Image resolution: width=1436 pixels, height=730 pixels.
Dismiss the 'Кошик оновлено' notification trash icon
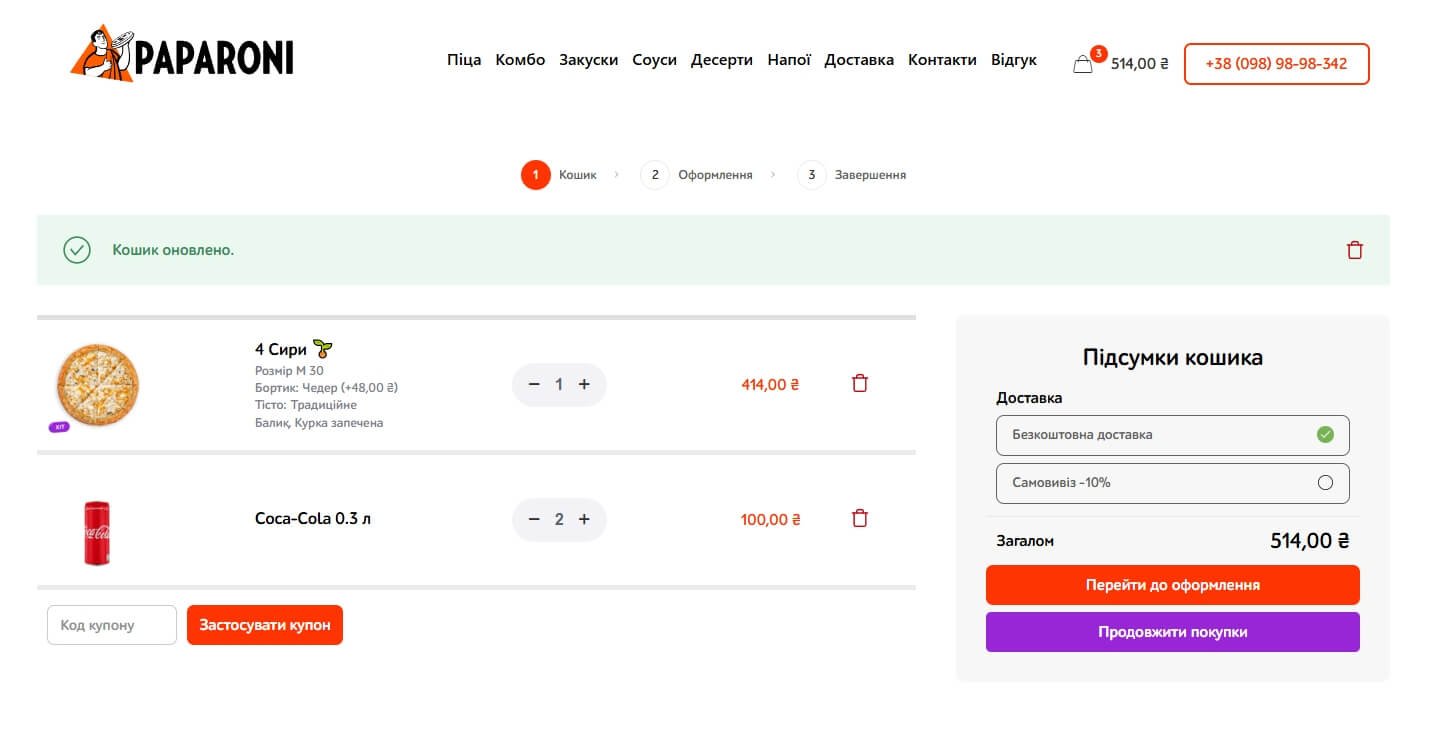click(x=1354, y=250)
